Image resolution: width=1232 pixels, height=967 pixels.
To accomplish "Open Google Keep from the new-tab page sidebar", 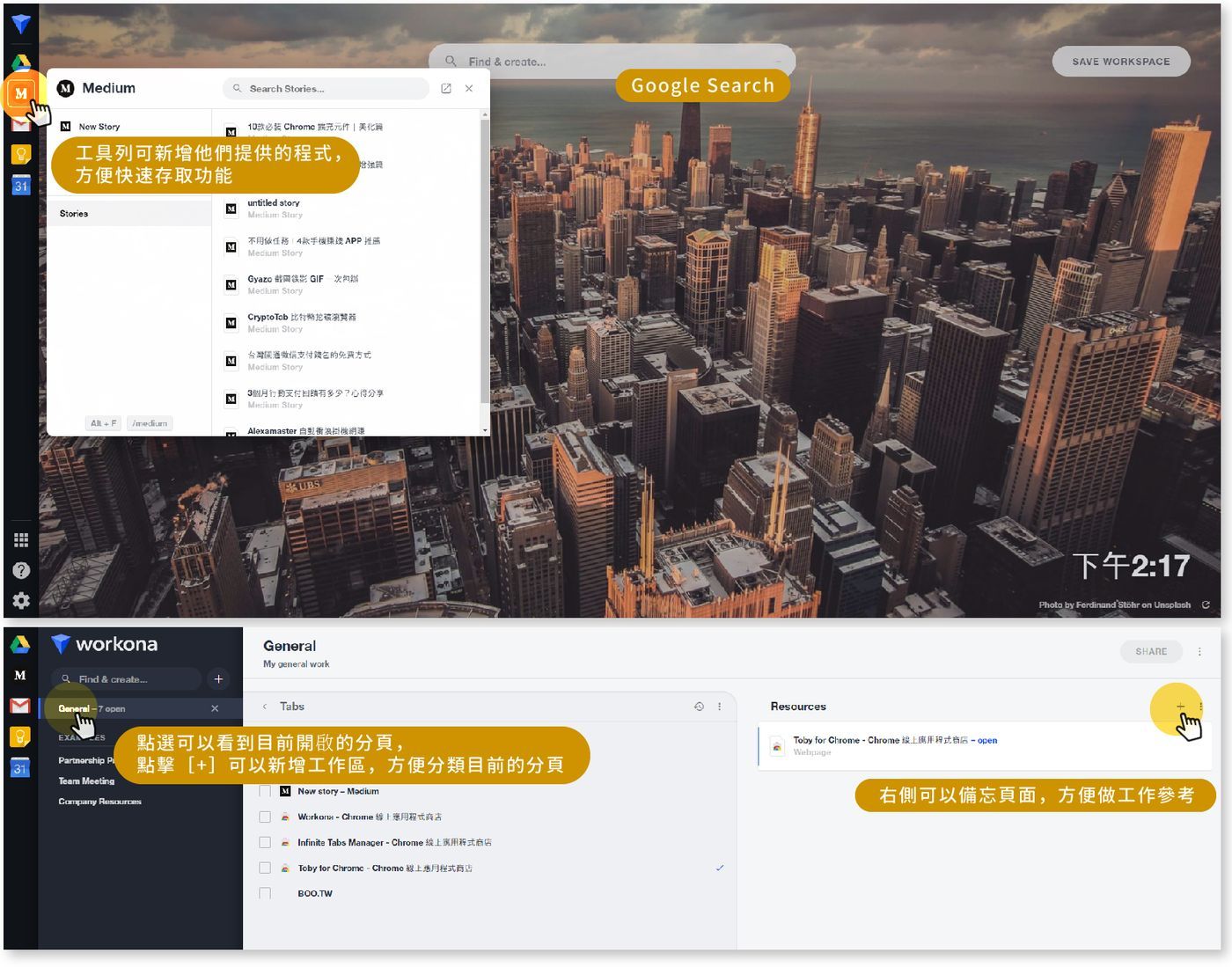I will [x=21, y=154].
